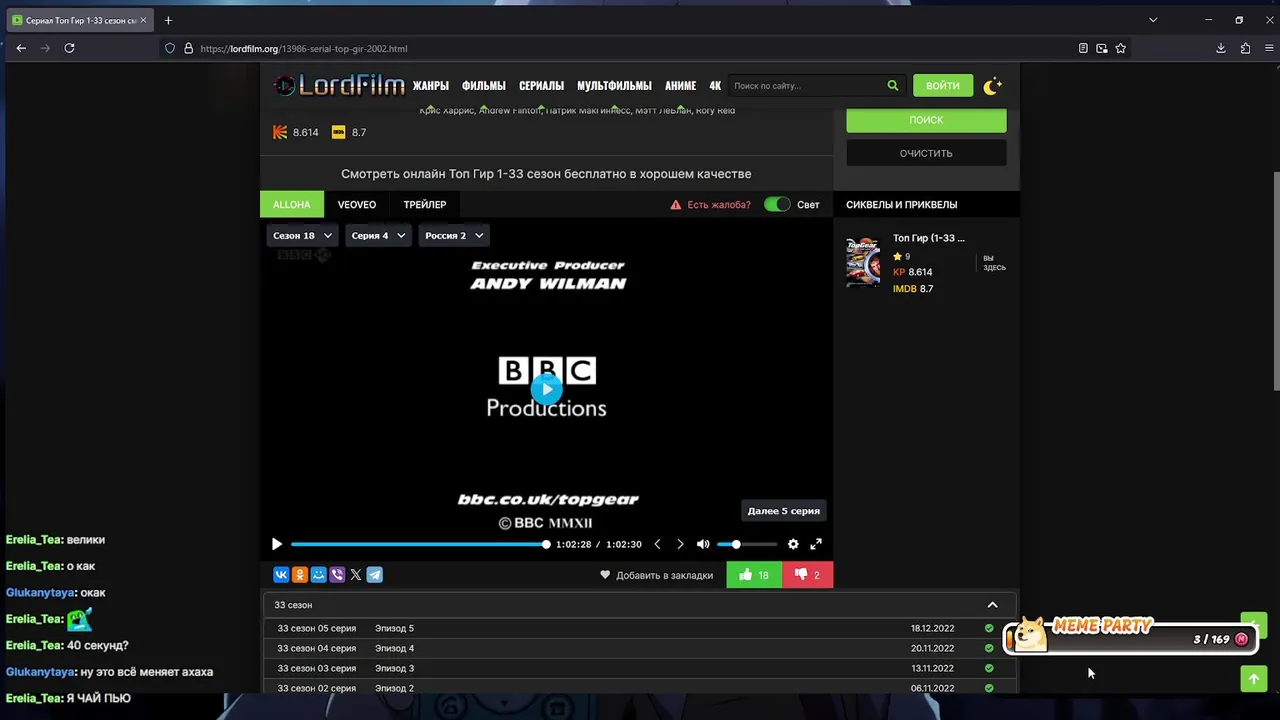
Task: Open the ЖАНРЫ menu
Action: (431, 86)
